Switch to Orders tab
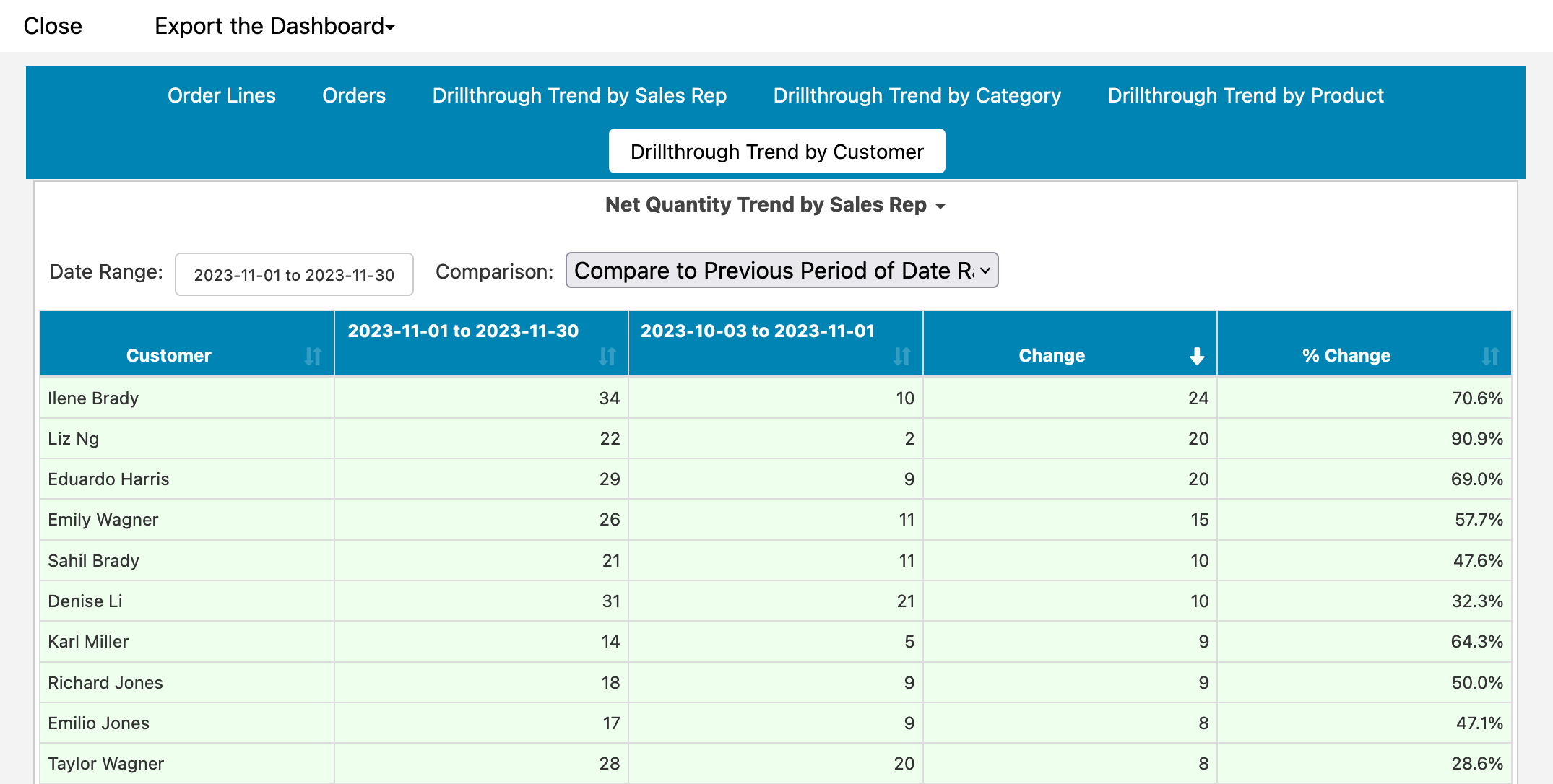Viewport: 1553px width, 784px height. tap(354, 95)
